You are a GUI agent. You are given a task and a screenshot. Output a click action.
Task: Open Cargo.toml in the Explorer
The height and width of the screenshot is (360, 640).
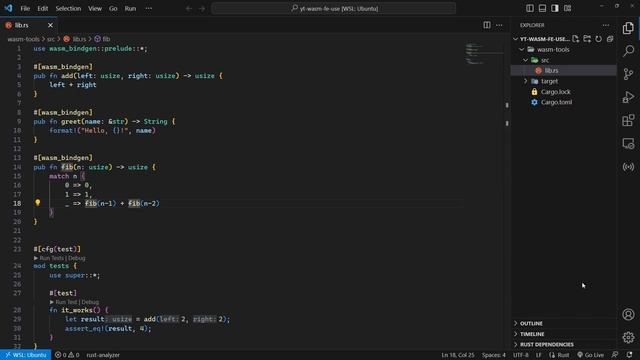[x=556, y=102]
